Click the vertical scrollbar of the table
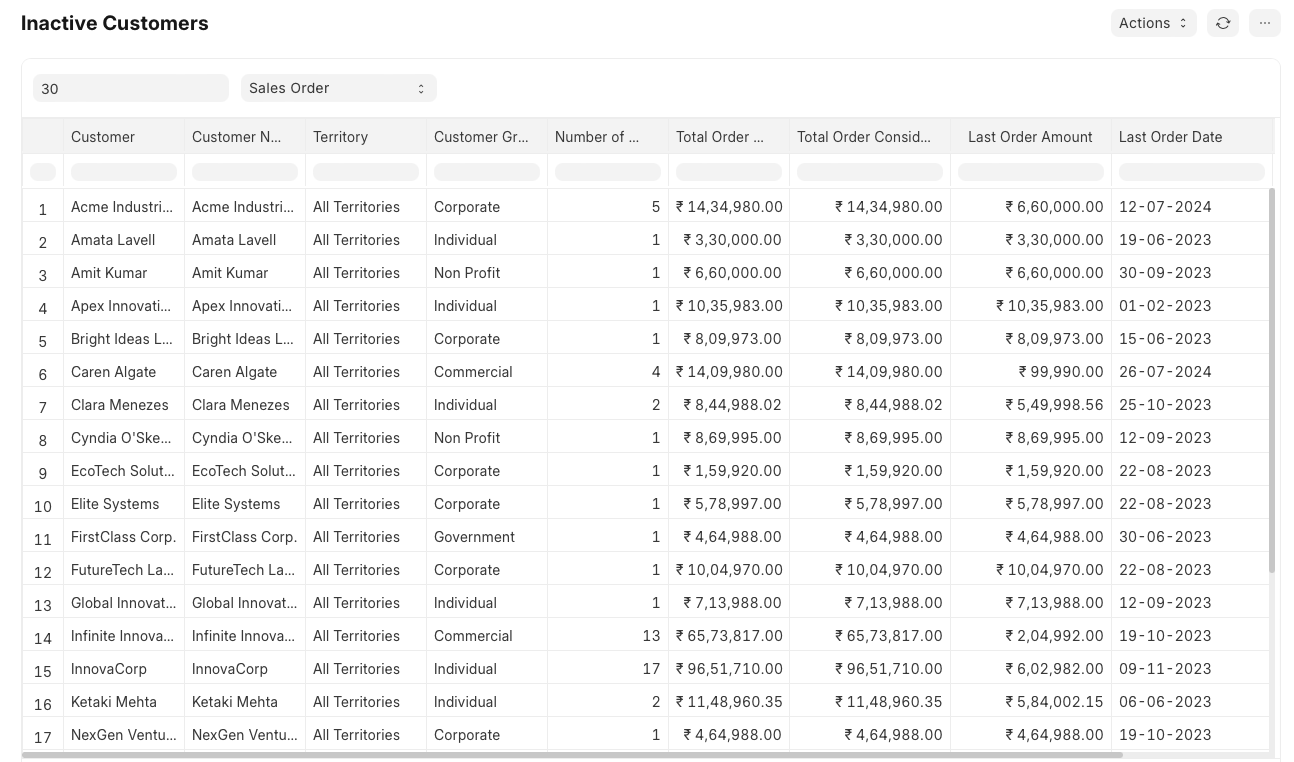The height and width of the screenshot is (762, 1294). 1272,380
